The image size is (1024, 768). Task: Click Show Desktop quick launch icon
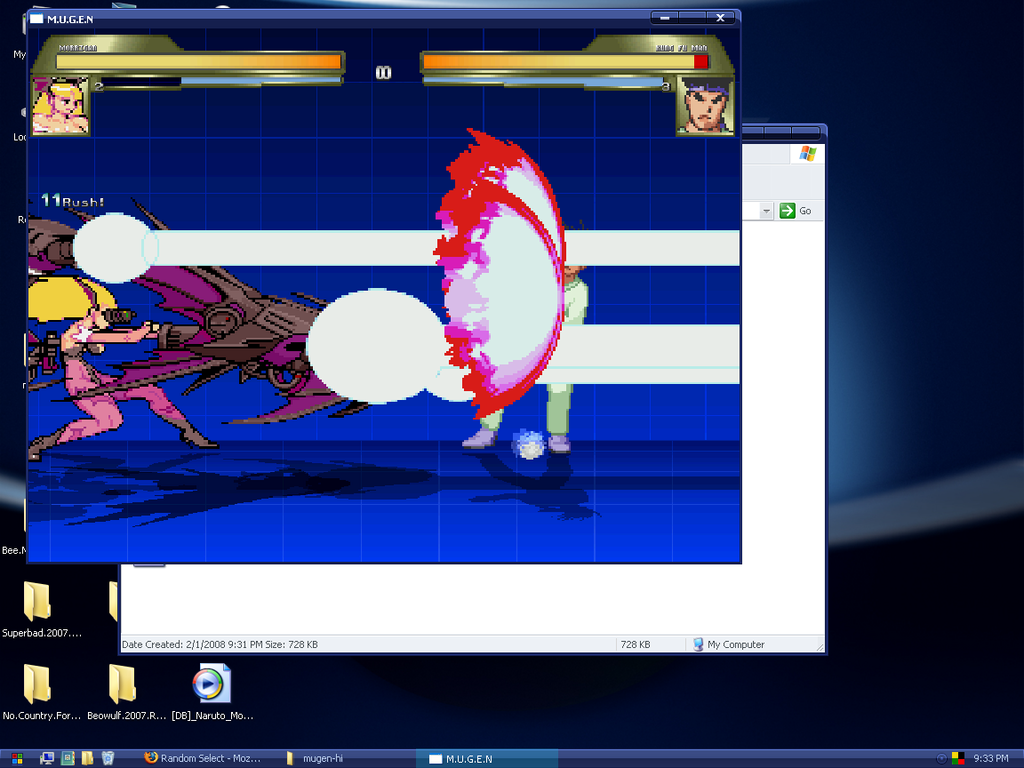point(47,758)
